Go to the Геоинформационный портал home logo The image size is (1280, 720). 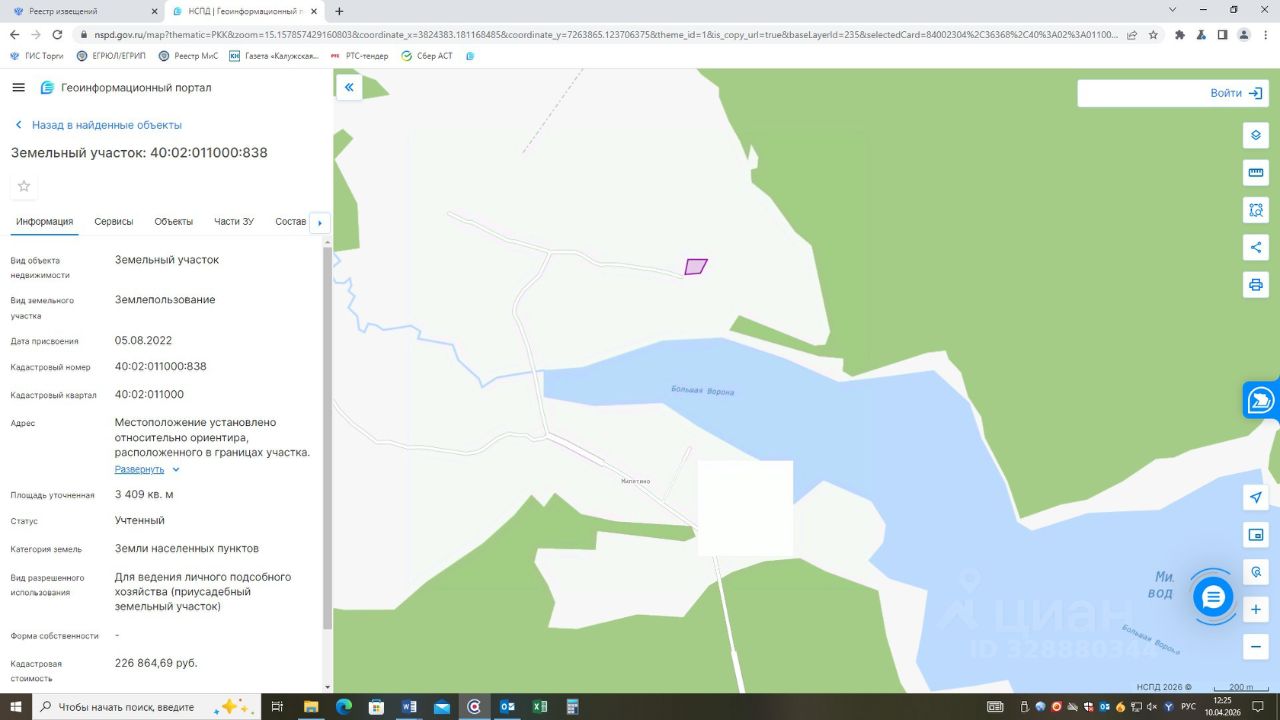(126, 88)
